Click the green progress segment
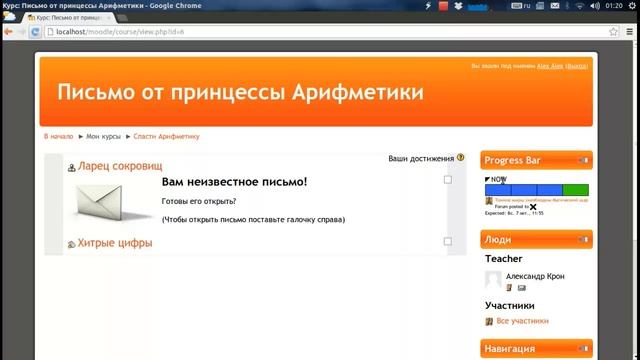Image resolution: width=640 pixels, height=360 pixels. [576, 190]
